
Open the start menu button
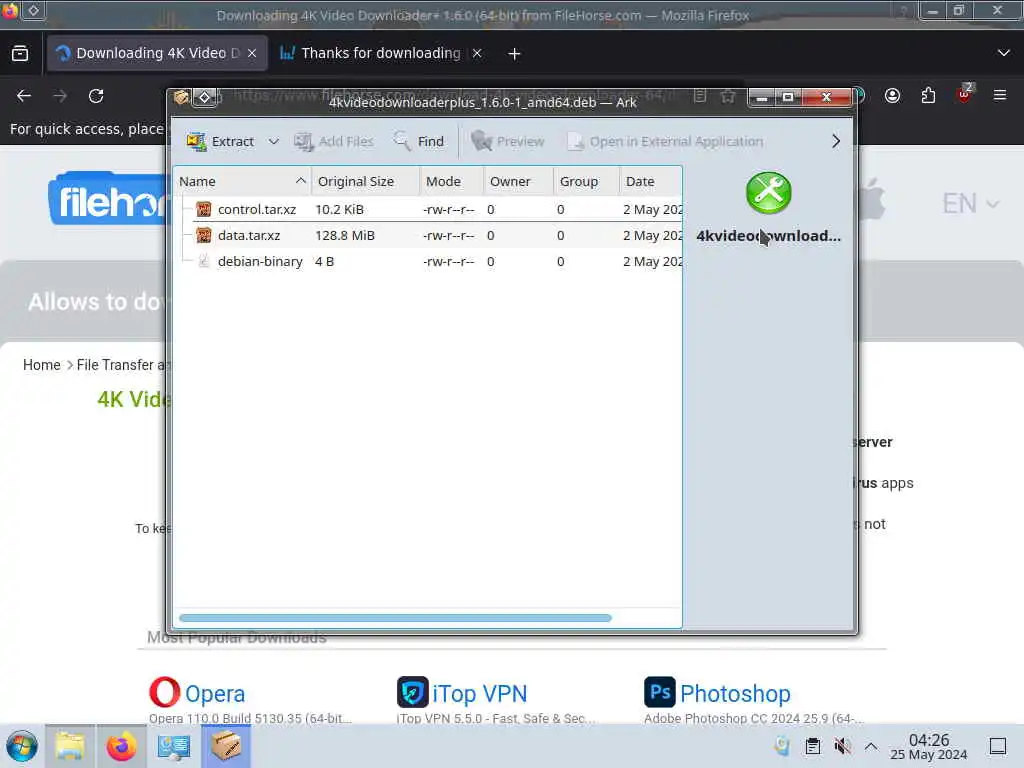point(22,746)
